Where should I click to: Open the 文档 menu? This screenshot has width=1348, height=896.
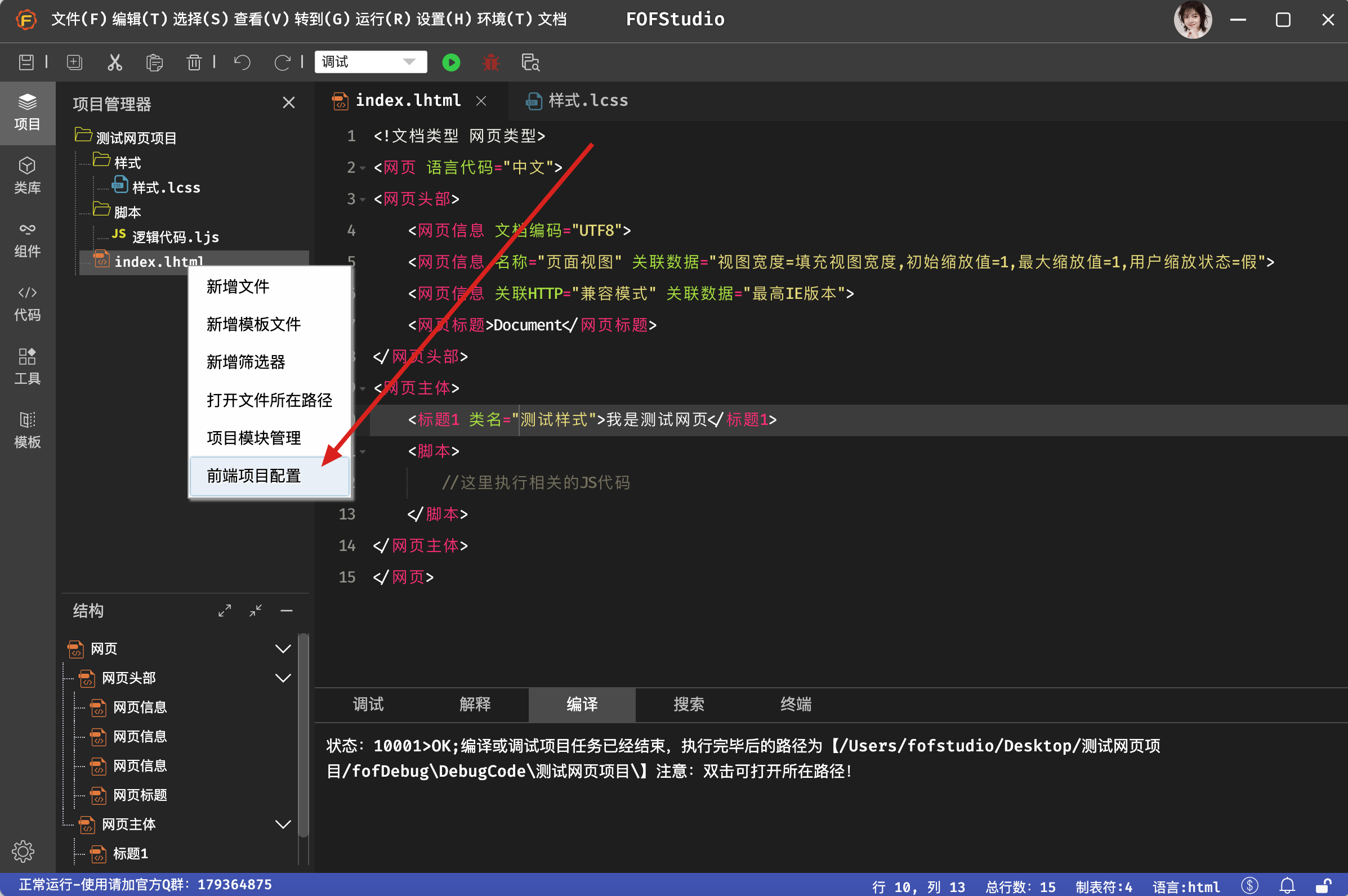(552, 20)
